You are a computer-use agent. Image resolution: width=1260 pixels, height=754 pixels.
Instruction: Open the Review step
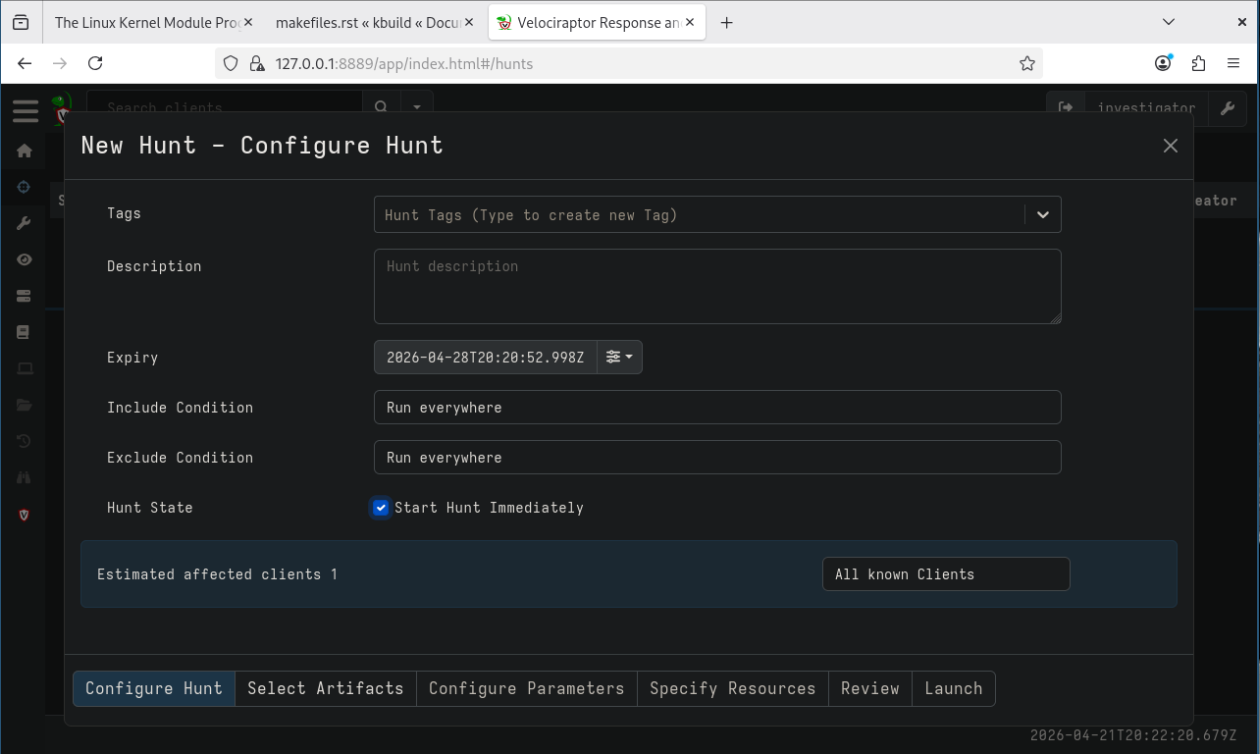click(x=870, y=688)
